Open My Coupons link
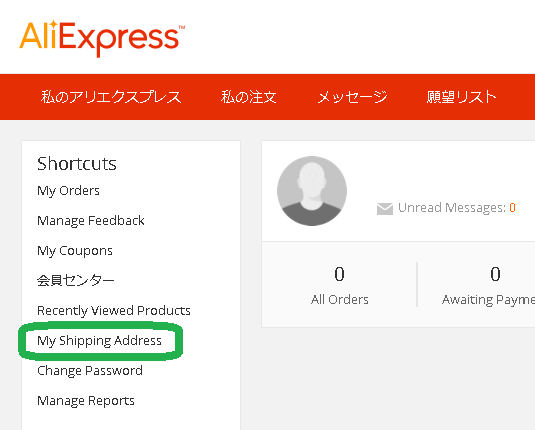 pos(75,251)
